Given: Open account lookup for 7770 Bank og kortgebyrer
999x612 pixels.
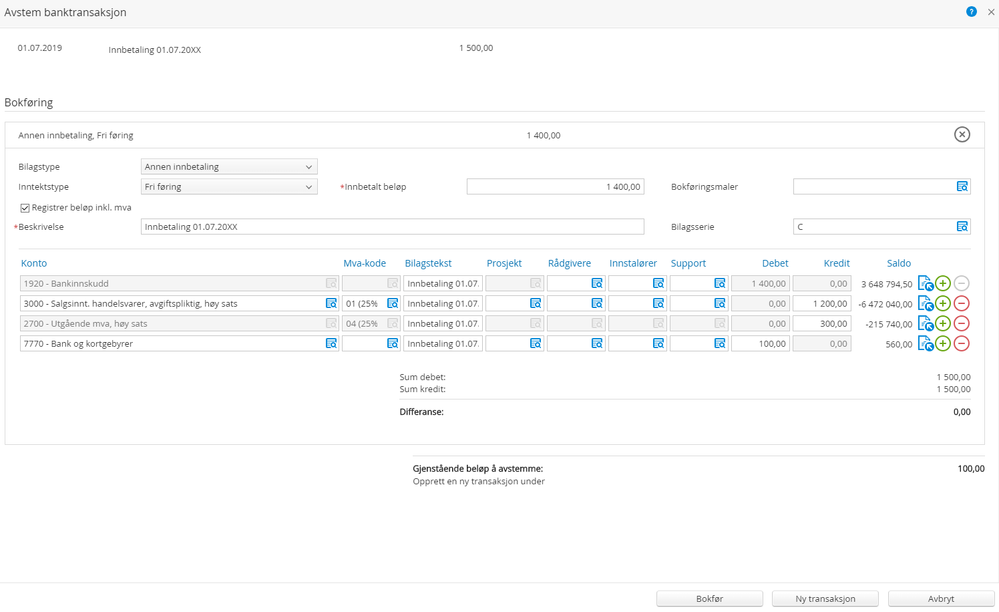Looking at the screenshot, I should click(x=331, y=344).
